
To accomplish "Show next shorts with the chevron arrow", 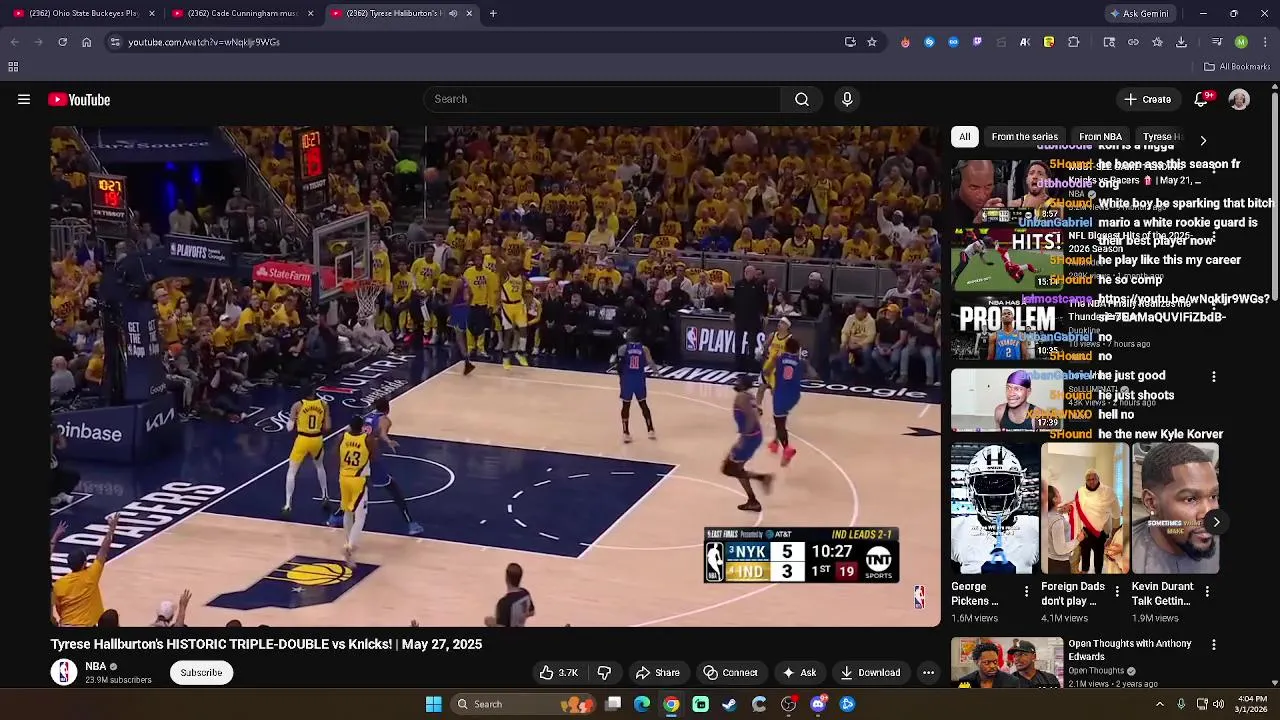I will pyautogui.click(x=1216, y=522).
